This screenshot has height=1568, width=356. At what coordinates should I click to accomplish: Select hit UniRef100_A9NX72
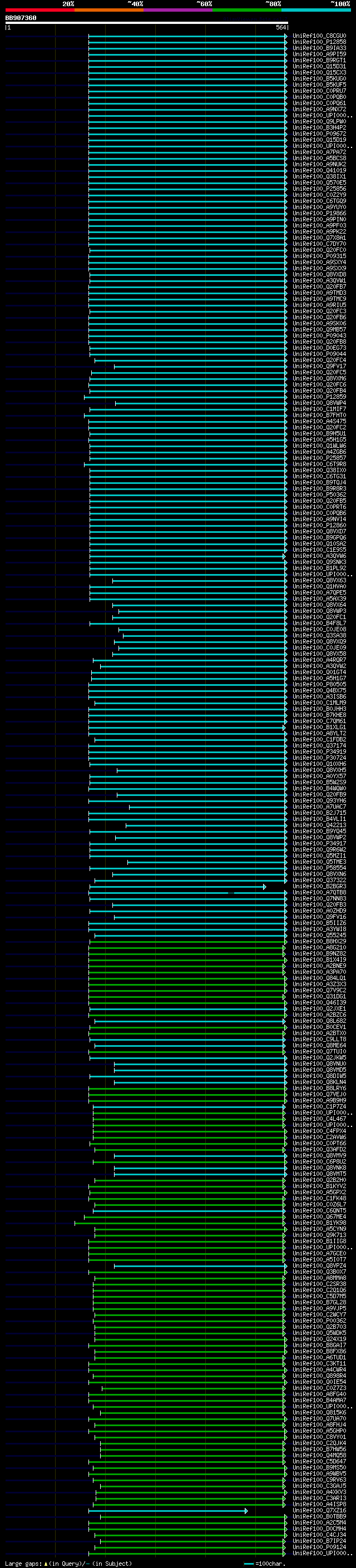click(319, 109)
